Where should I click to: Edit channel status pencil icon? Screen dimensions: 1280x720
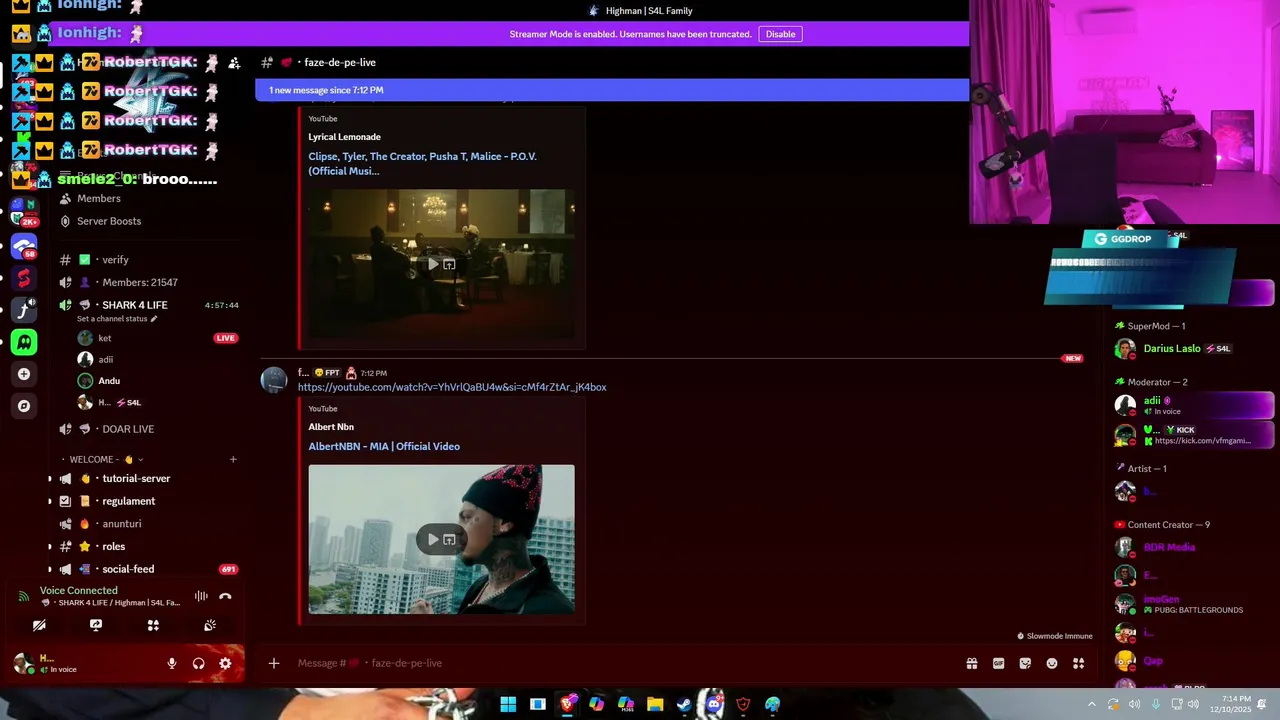tap(154, 319)
